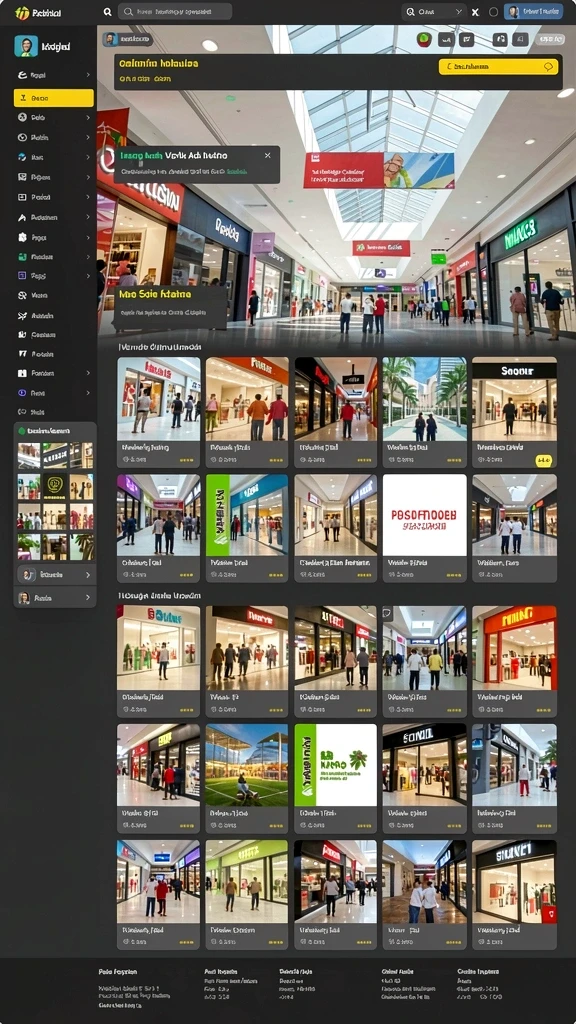Expand chevron next to the blue cloud item
576x1024 pixels.
[x=88, y=157]
